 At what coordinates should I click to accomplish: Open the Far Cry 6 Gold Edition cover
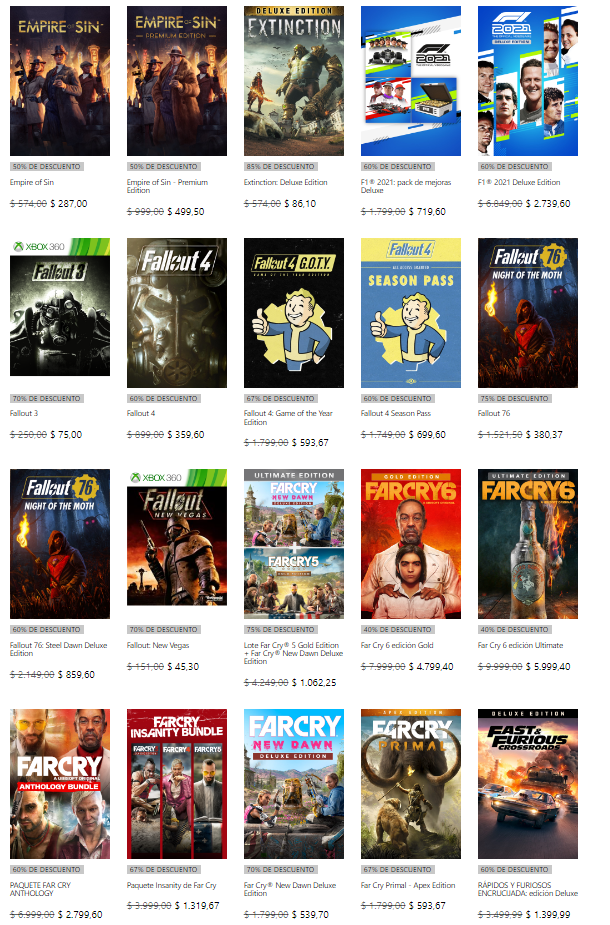pos(411,544)
